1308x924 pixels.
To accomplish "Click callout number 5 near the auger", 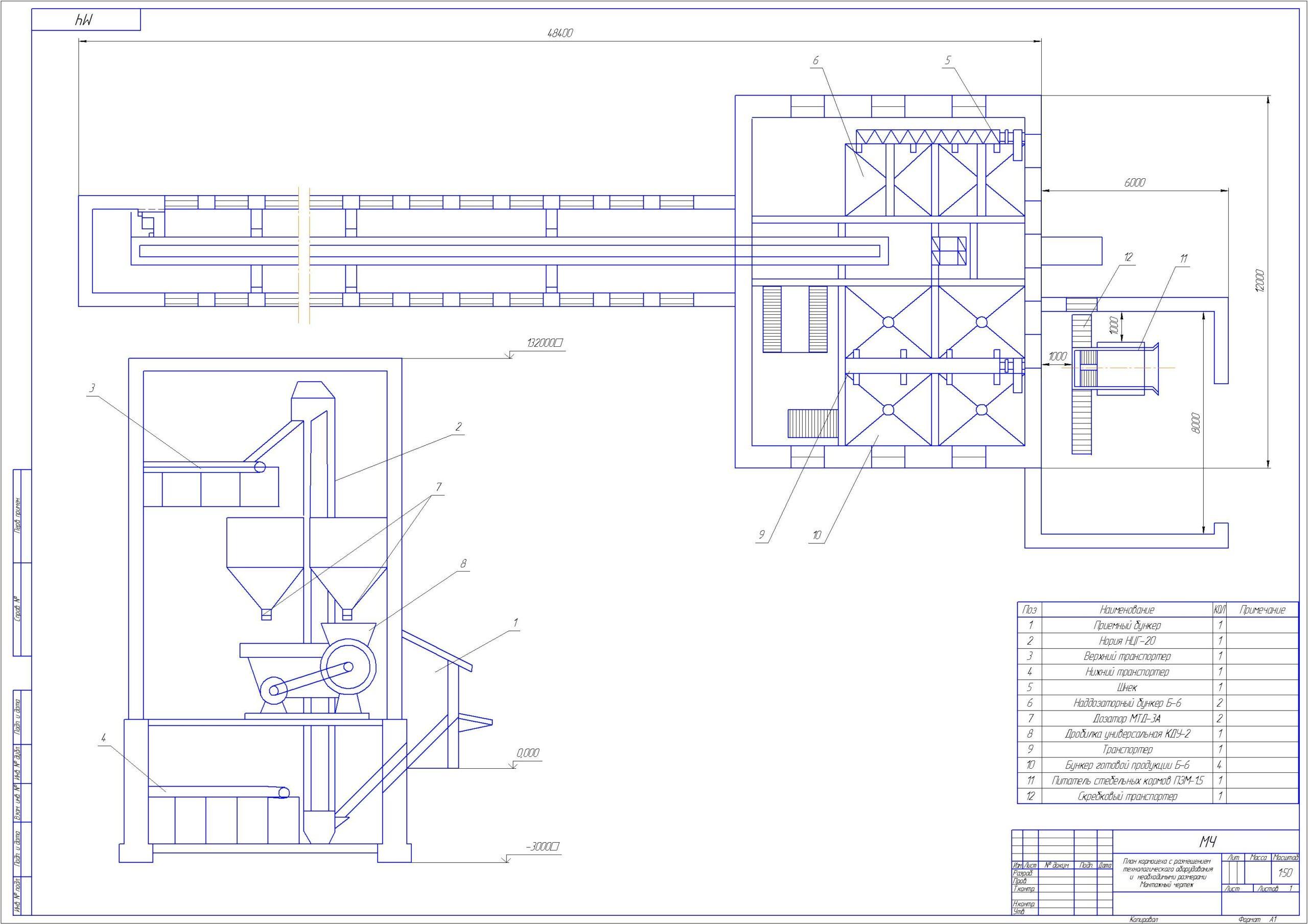I will coord(948,60).
